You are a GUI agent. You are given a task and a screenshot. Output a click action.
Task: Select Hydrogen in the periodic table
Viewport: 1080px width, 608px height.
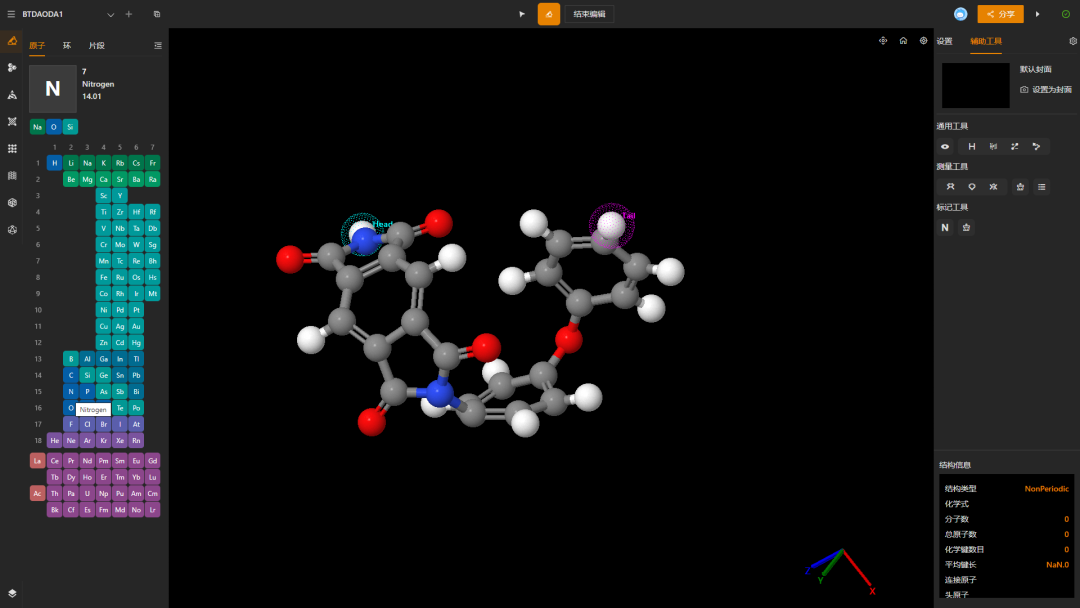tap(54, 163)
